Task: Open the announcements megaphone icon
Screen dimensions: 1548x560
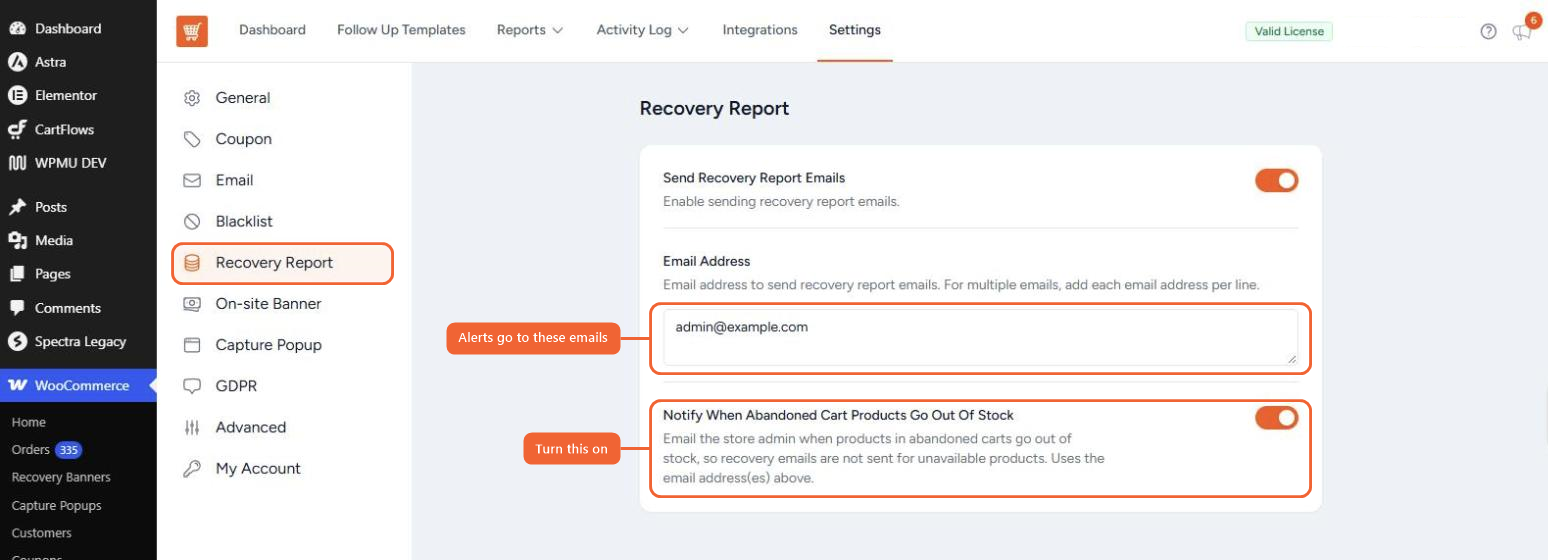Action: (x=1521, y=32)
